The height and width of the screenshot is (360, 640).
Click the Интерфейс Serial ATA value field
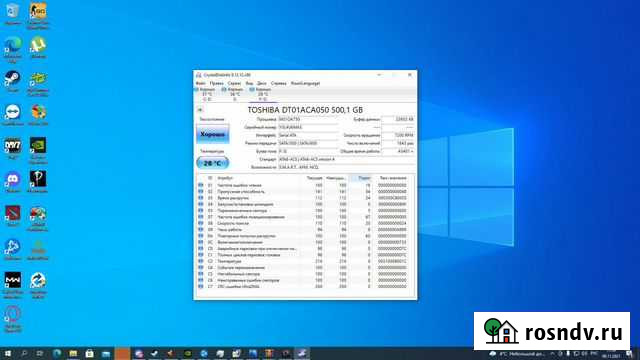[308, 135]
